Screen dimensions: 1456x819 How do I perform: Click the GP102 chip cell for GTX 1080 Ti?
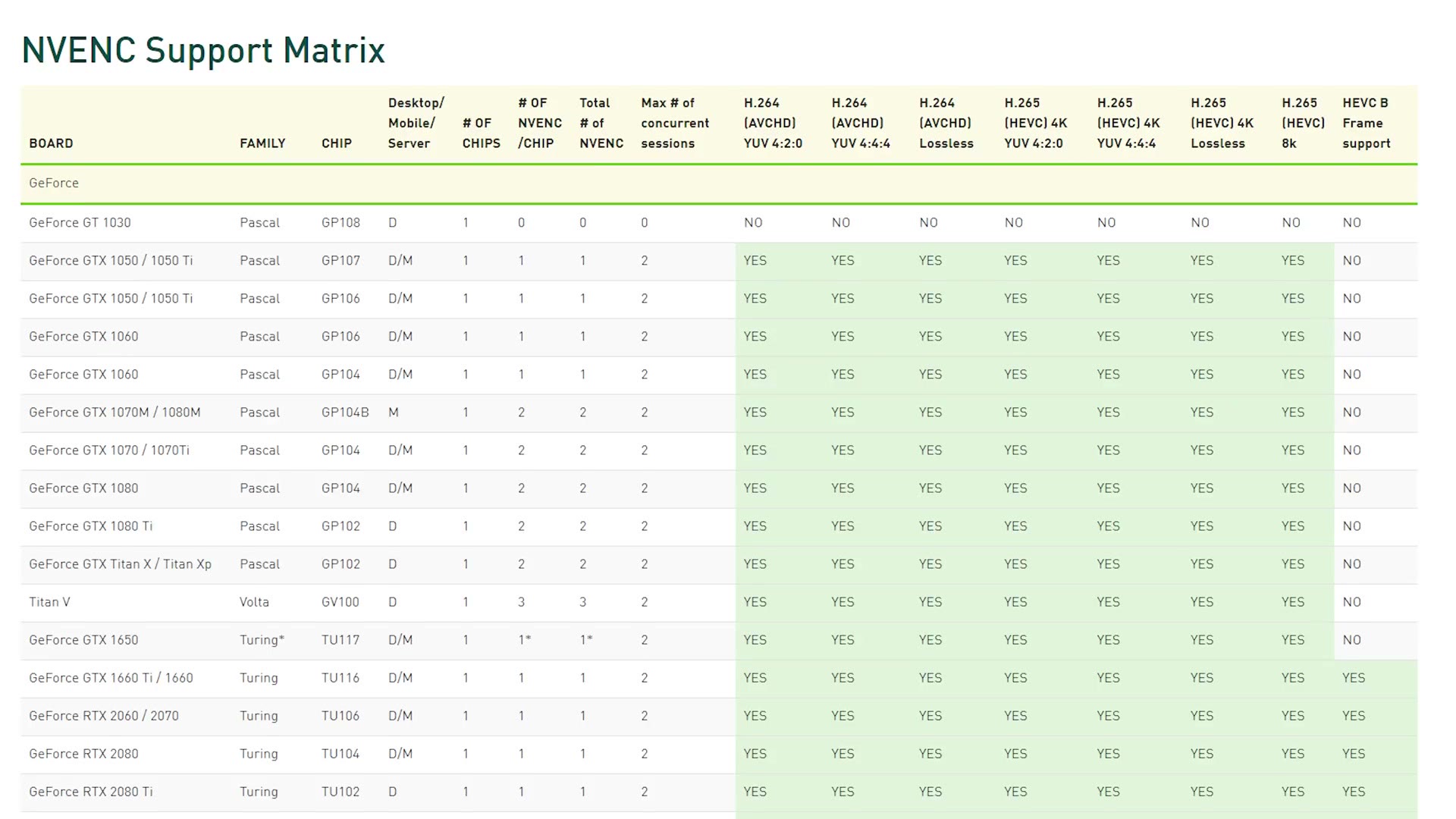click(x=340, y=526)
